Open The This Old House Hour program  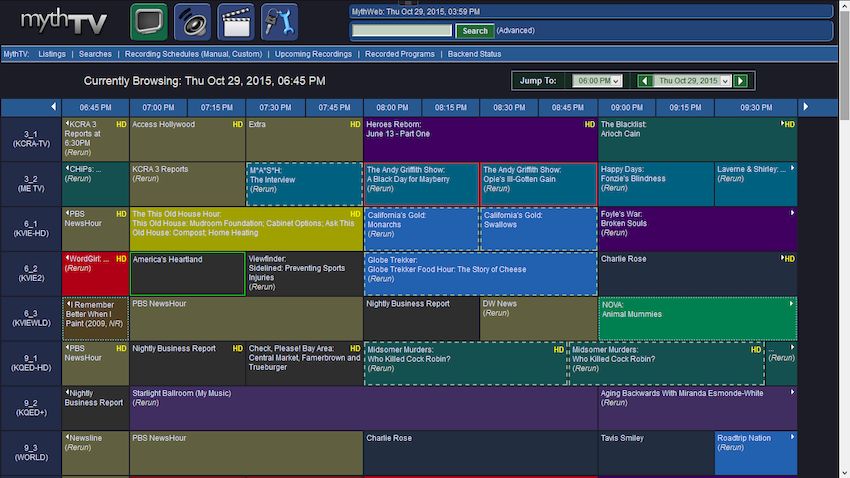pyautogui.click(x=246, y=229)
